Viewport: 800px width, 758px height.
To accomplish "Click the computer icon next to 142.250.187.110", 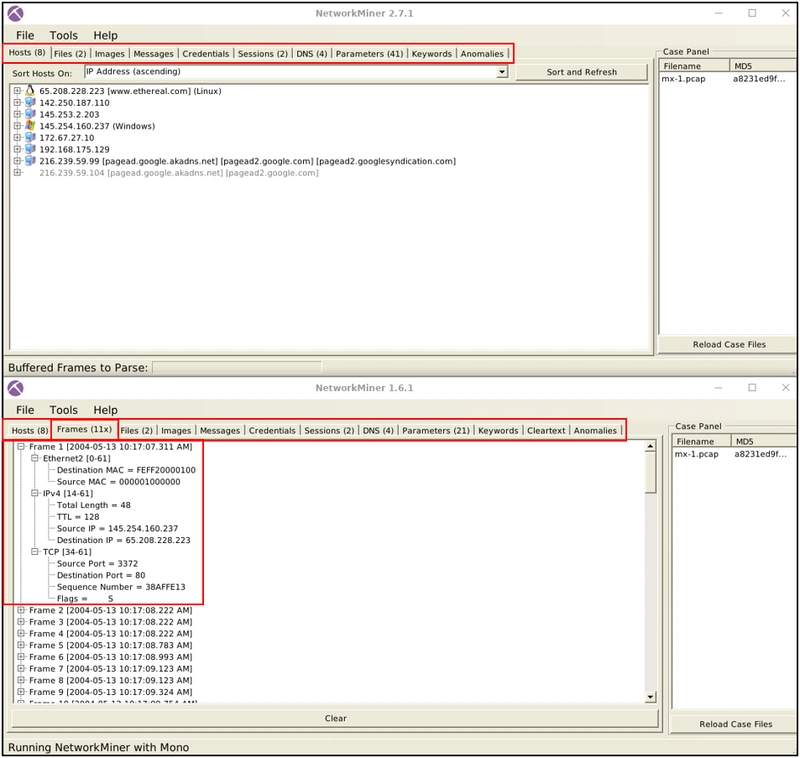I will (30, 102).
